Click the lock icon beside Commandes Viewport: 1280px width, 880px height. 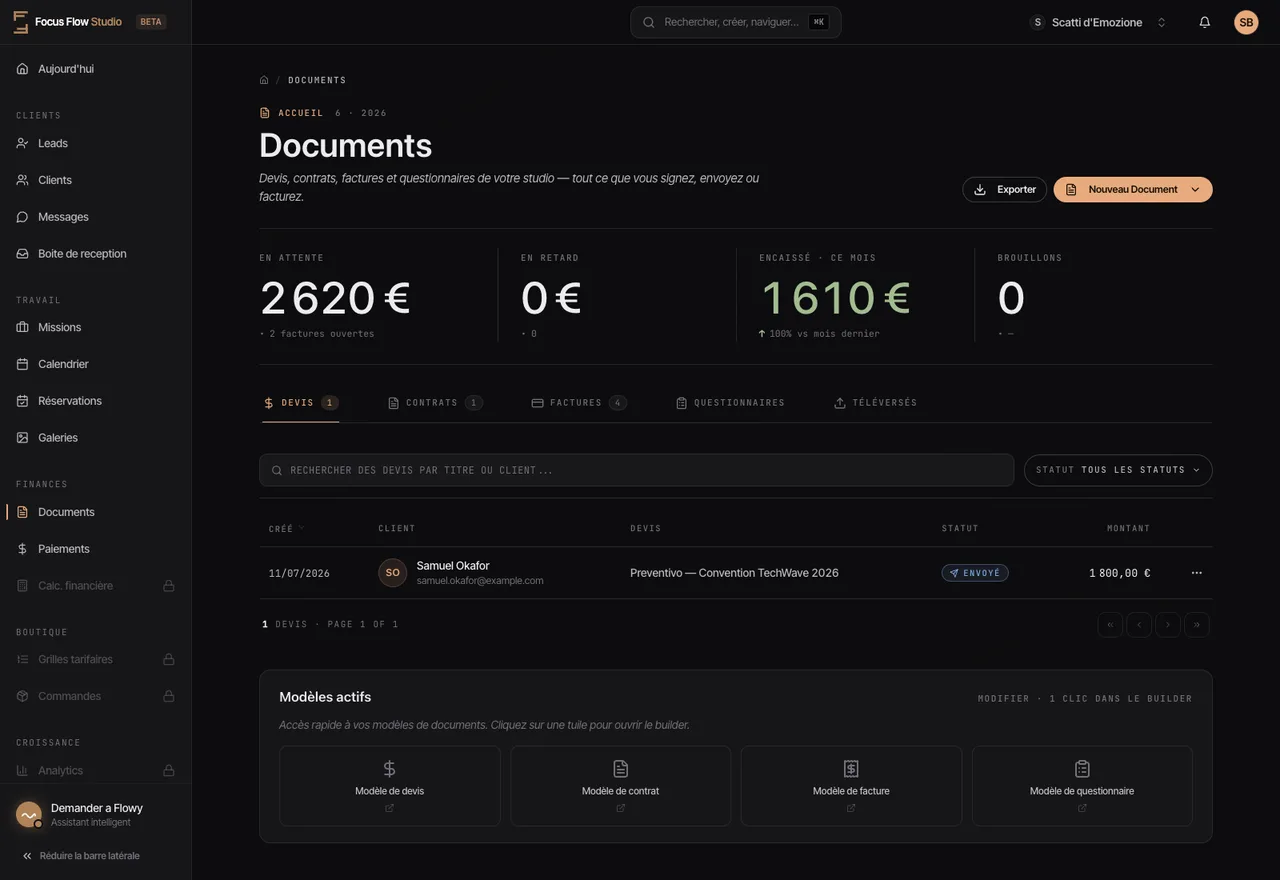pyautogui.click(x=169, y=696)
